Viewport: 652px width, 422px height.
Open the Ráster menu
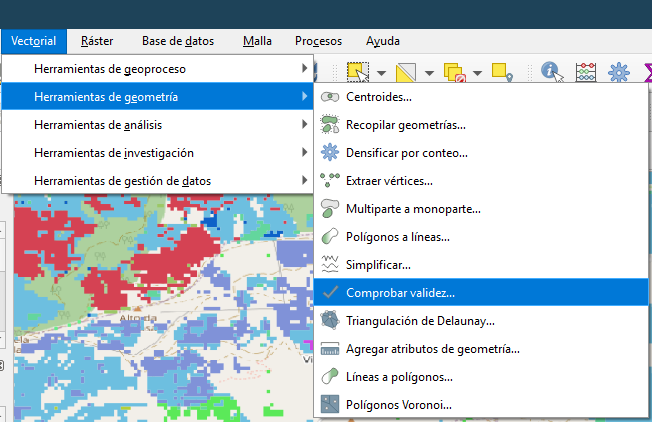tap(97, 41)
